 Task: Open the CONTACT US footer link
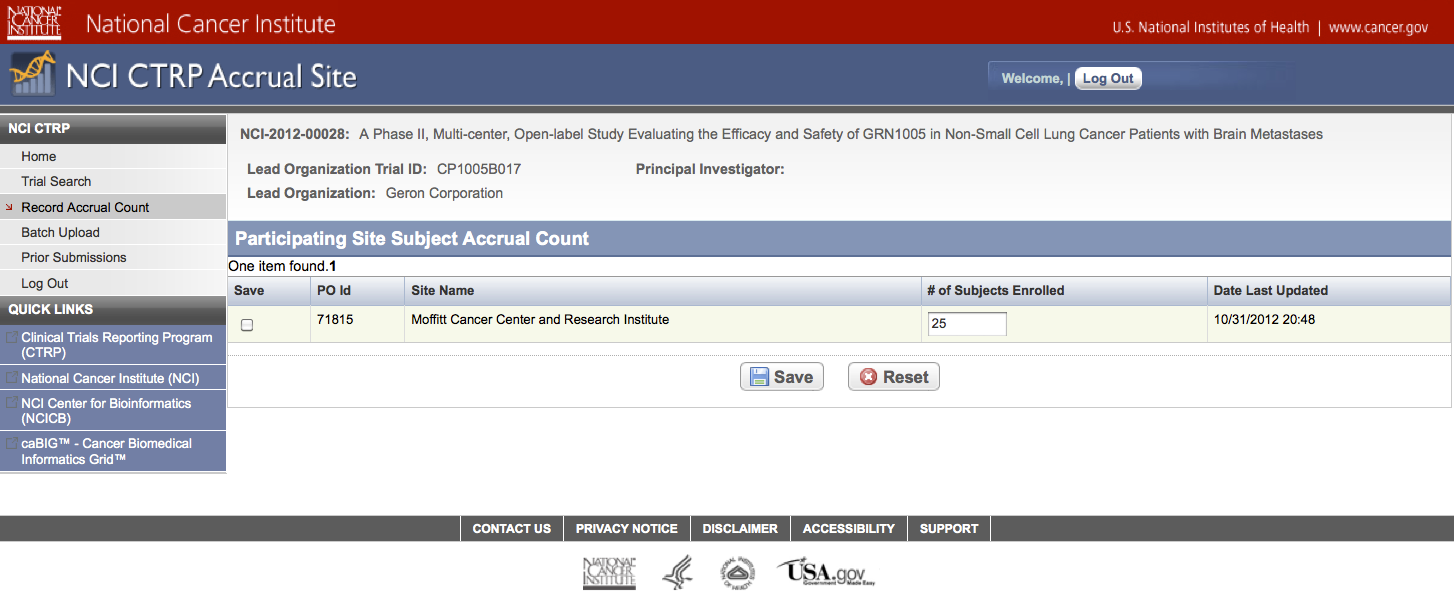(x=511, y=528)
